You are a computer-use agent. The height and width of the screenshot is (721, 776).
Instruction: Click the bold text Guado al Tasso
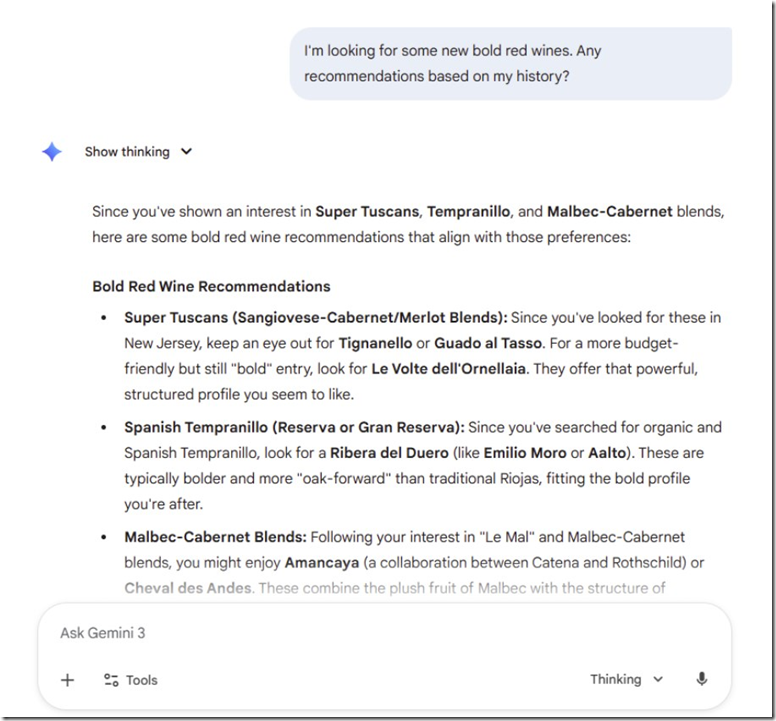coord(488,343)
